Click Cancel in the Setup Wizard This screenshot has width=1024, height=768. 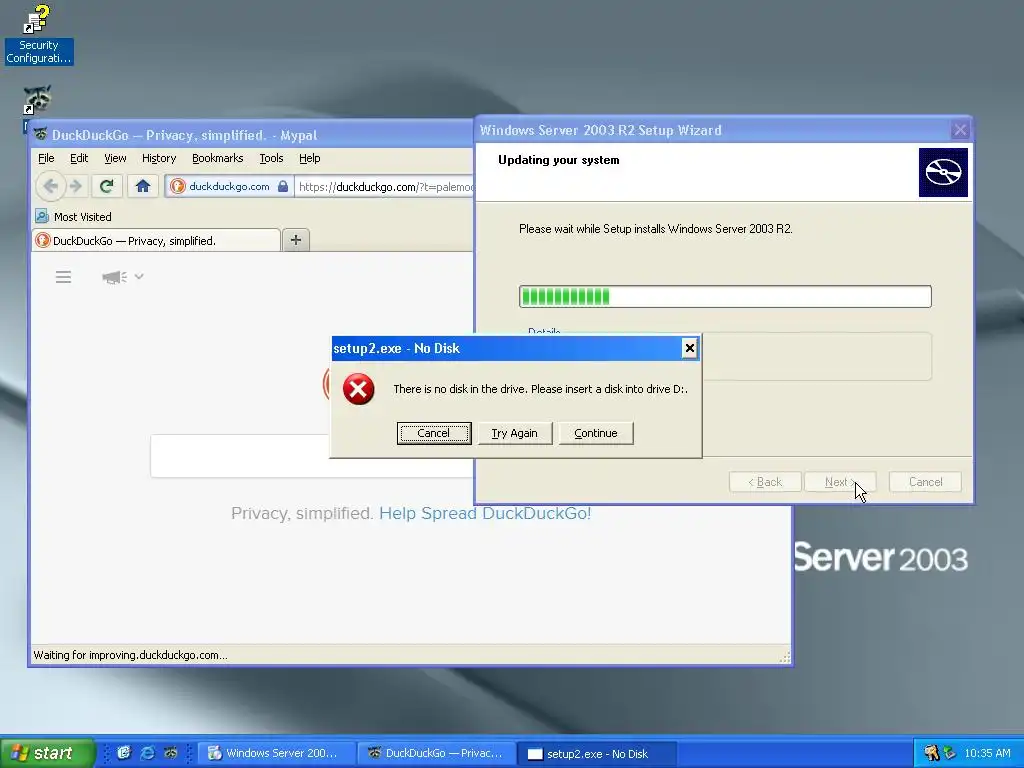[925, 482]
